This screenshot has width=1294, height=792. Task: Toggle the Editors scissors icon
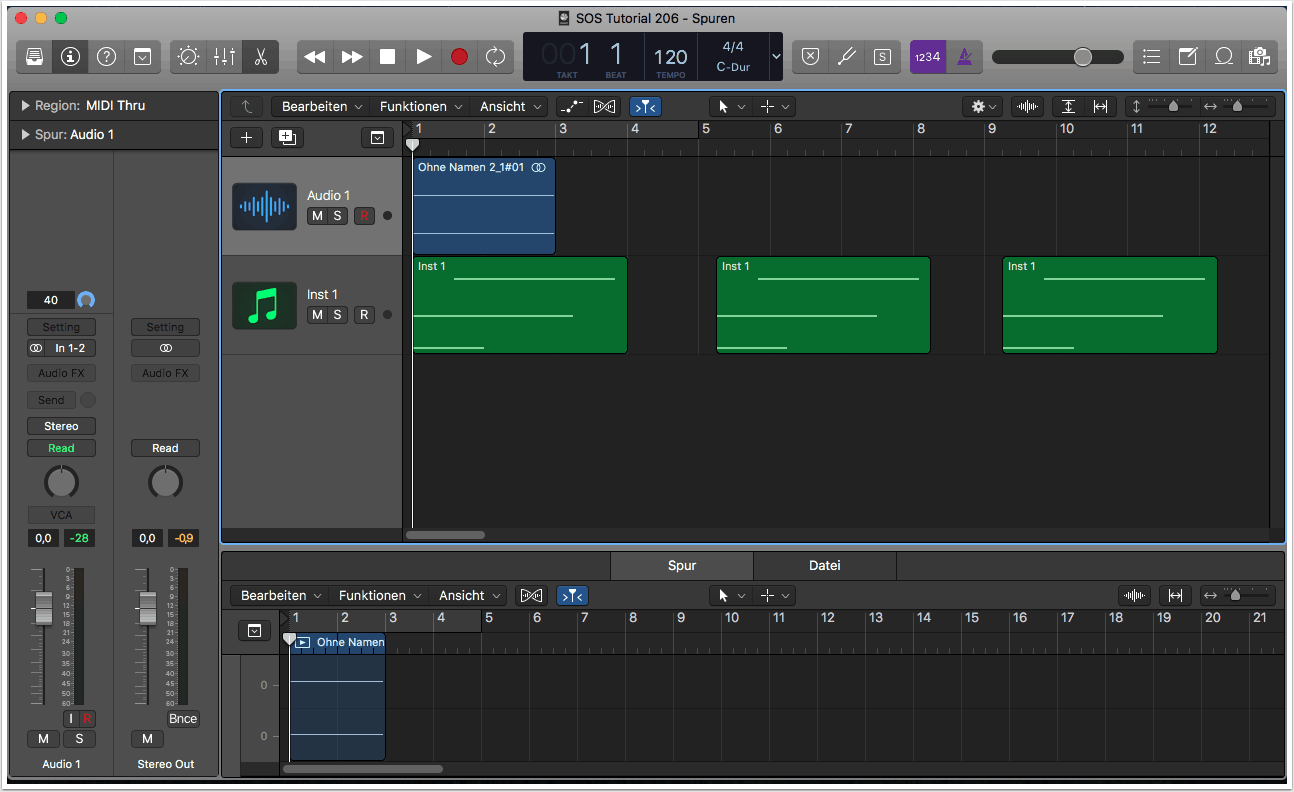(260, 57)
